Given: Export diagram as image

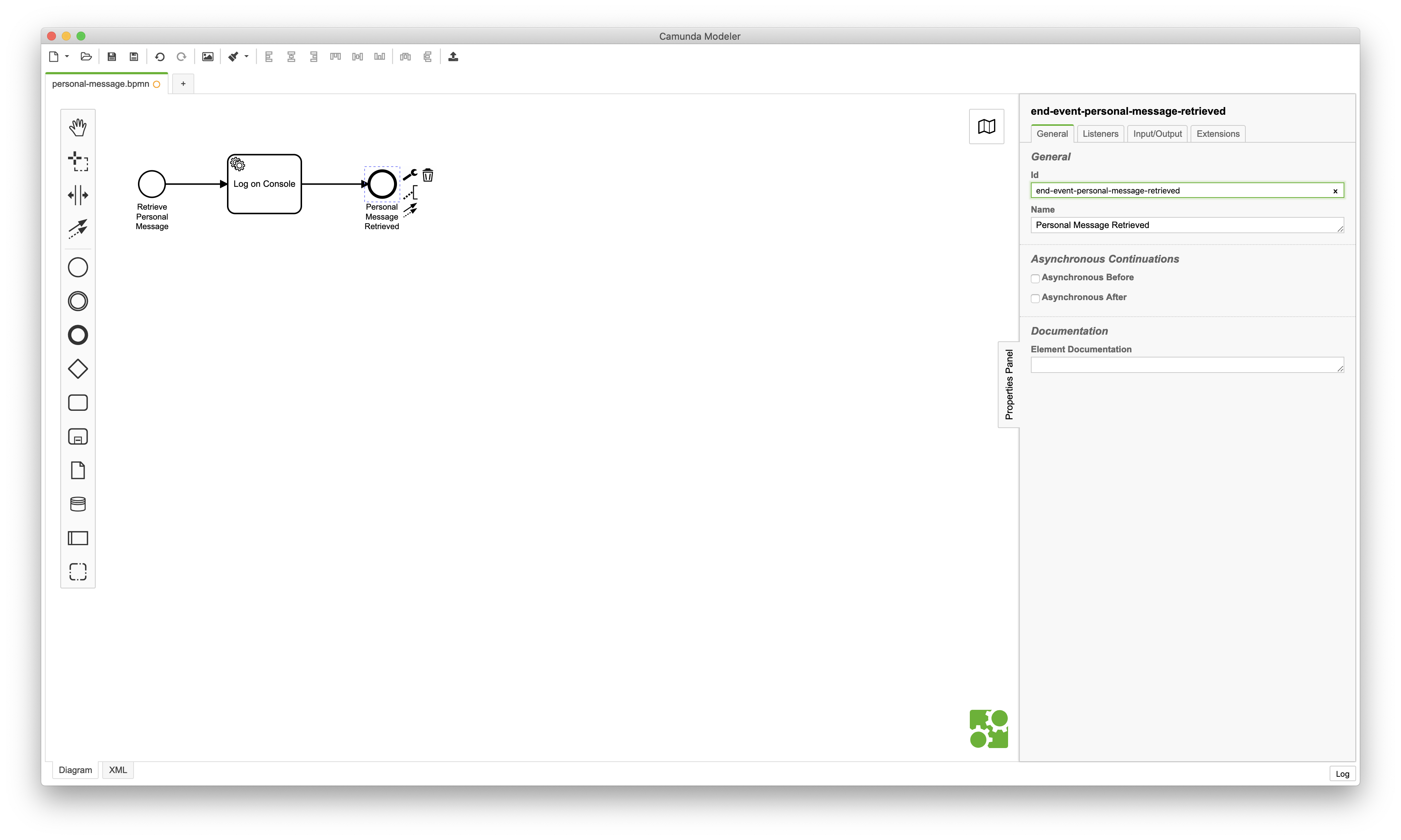Looking at the screenshot, I should [x=208, y=57].
